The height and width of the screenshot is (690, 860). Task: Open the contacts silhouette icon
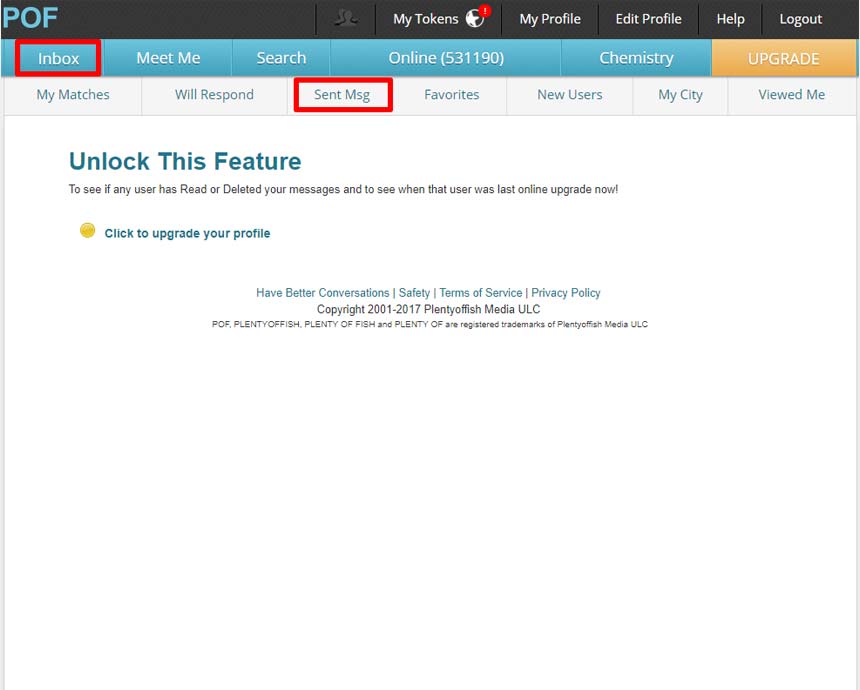point(346,19)
